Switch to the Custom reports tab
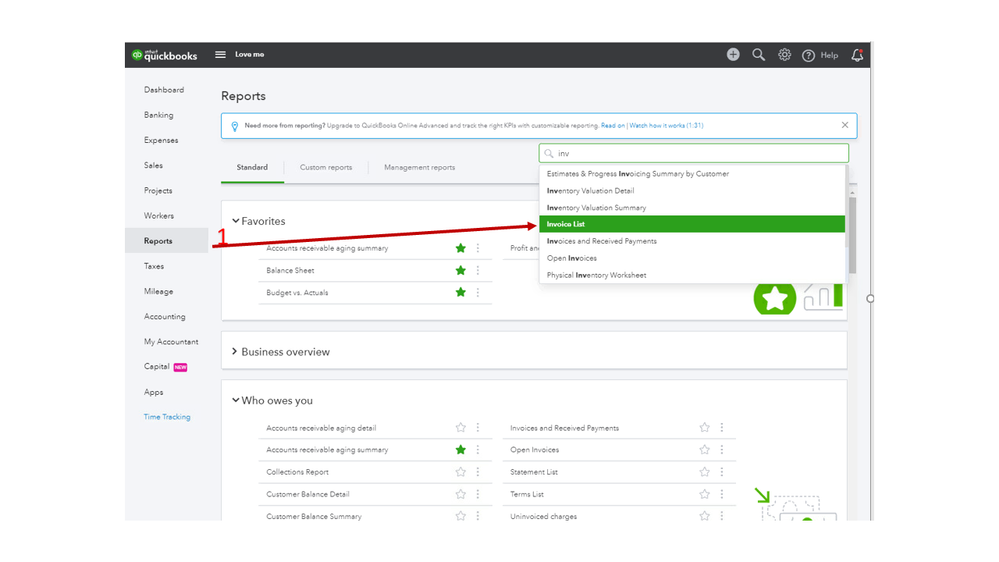Image resolution: width=999 pixels, height=562 pixels. [326, 167]
